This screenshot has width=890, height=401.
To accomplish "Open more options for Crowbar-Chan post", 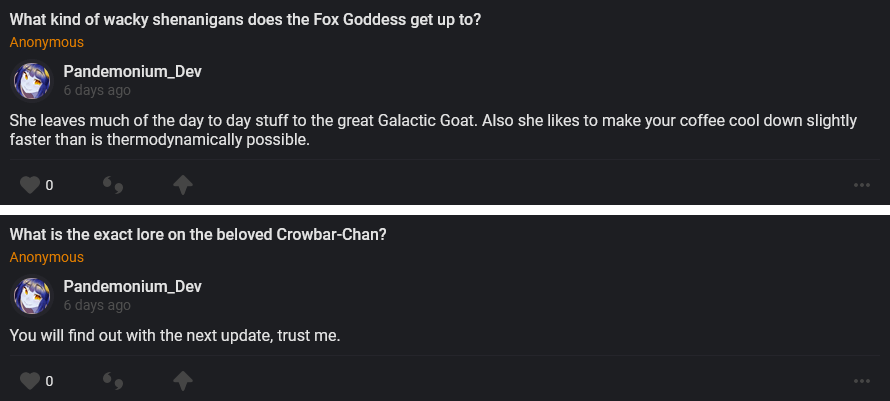I will coord(861,380).
